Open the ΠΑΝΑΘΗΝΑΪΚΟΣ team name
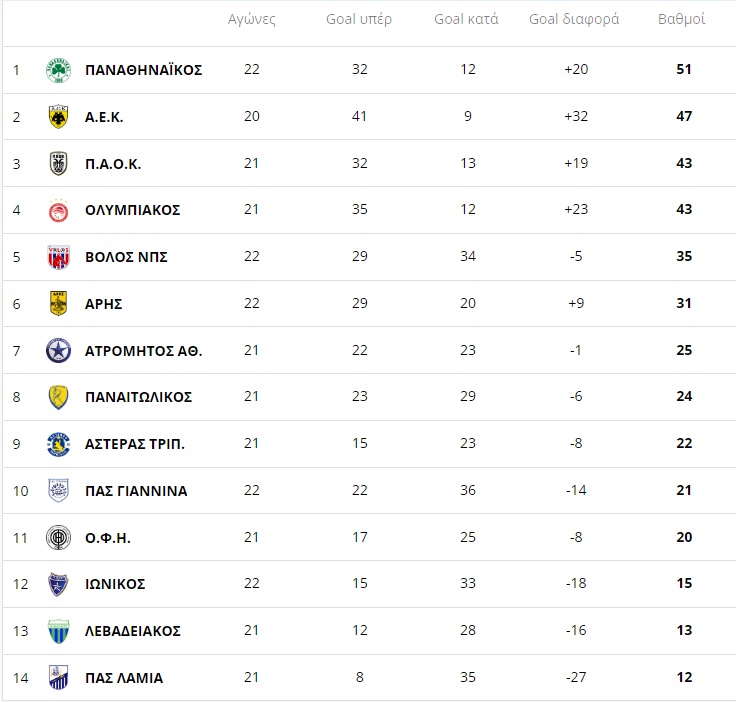 tap(144, 70)
